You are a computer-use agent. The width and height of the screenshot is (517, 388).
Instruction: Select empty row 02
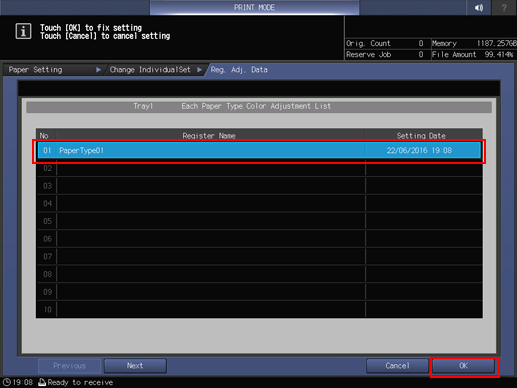click(259, 168)
